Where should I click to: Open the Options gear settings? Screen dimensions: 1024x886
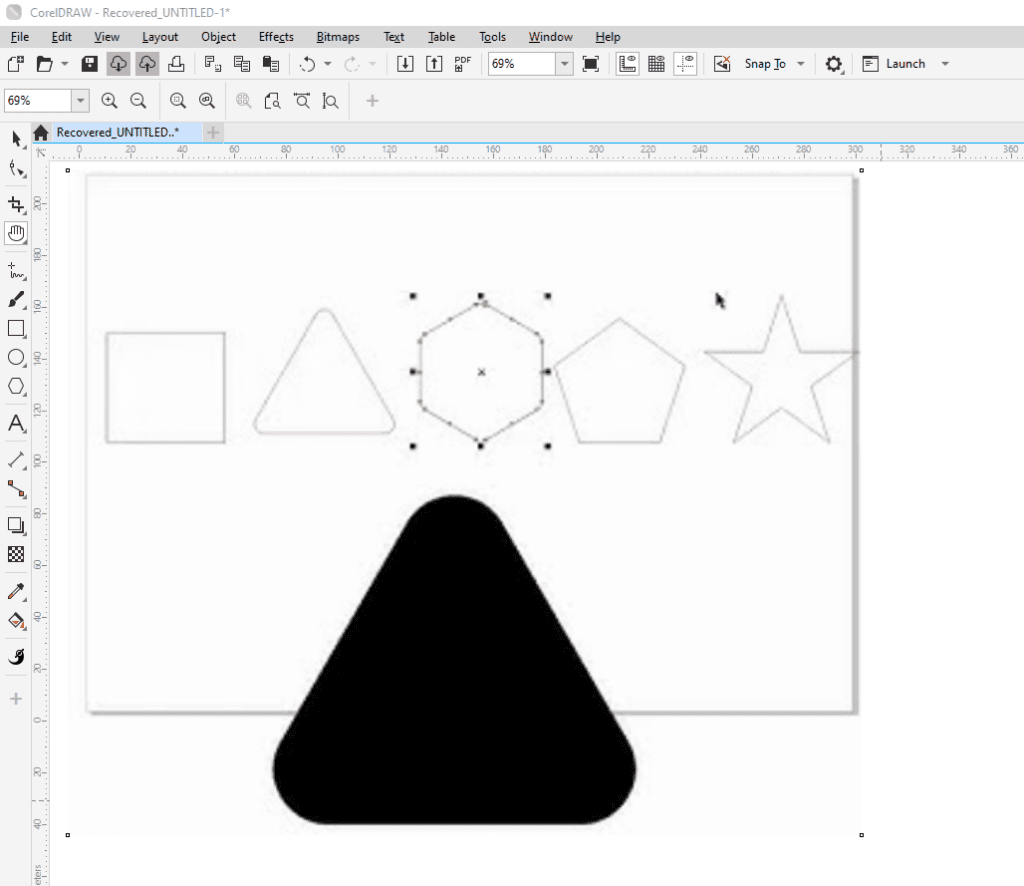tap(833, 63)
